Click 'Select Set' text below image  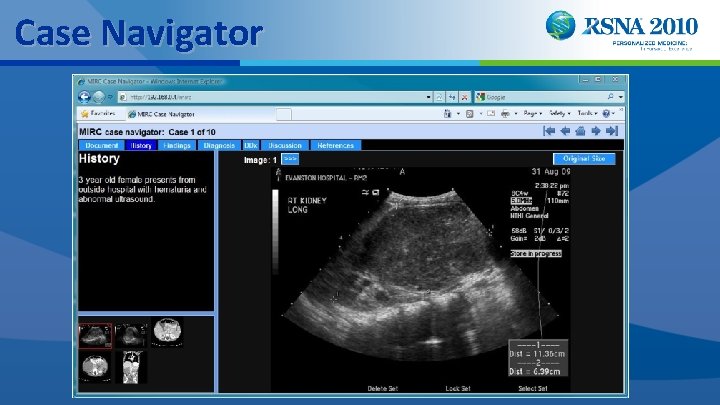point(533,388)
